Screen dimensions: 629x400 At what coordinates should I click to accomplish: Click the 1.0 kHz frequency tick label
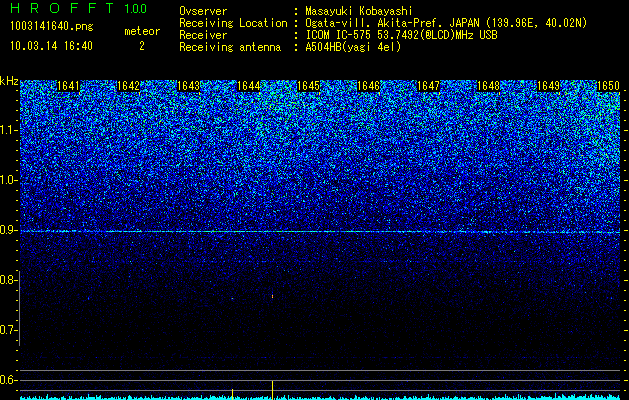8,180
